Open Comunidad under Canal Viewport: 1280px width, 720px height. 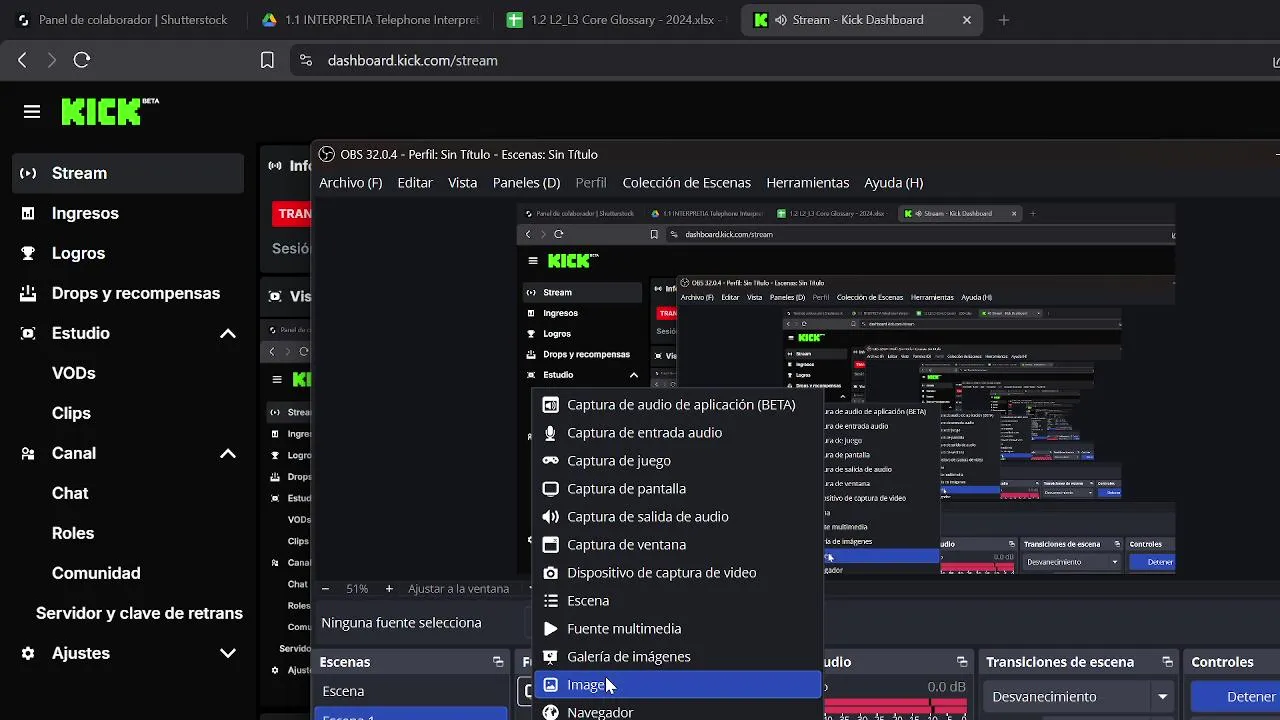(96, 573)
